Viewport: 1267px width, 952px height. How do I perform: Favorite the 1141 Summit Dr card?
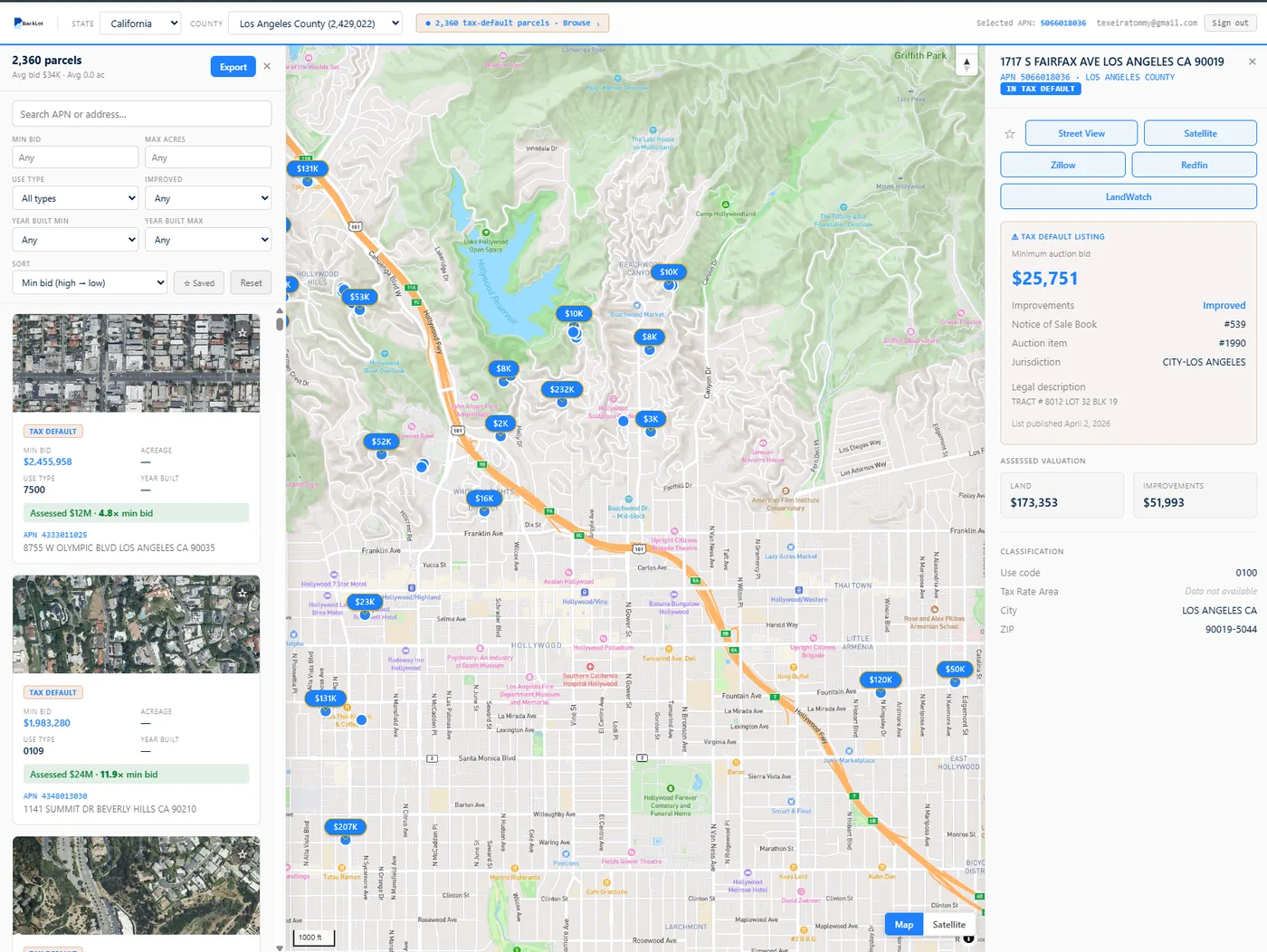[x=243, y=594]
